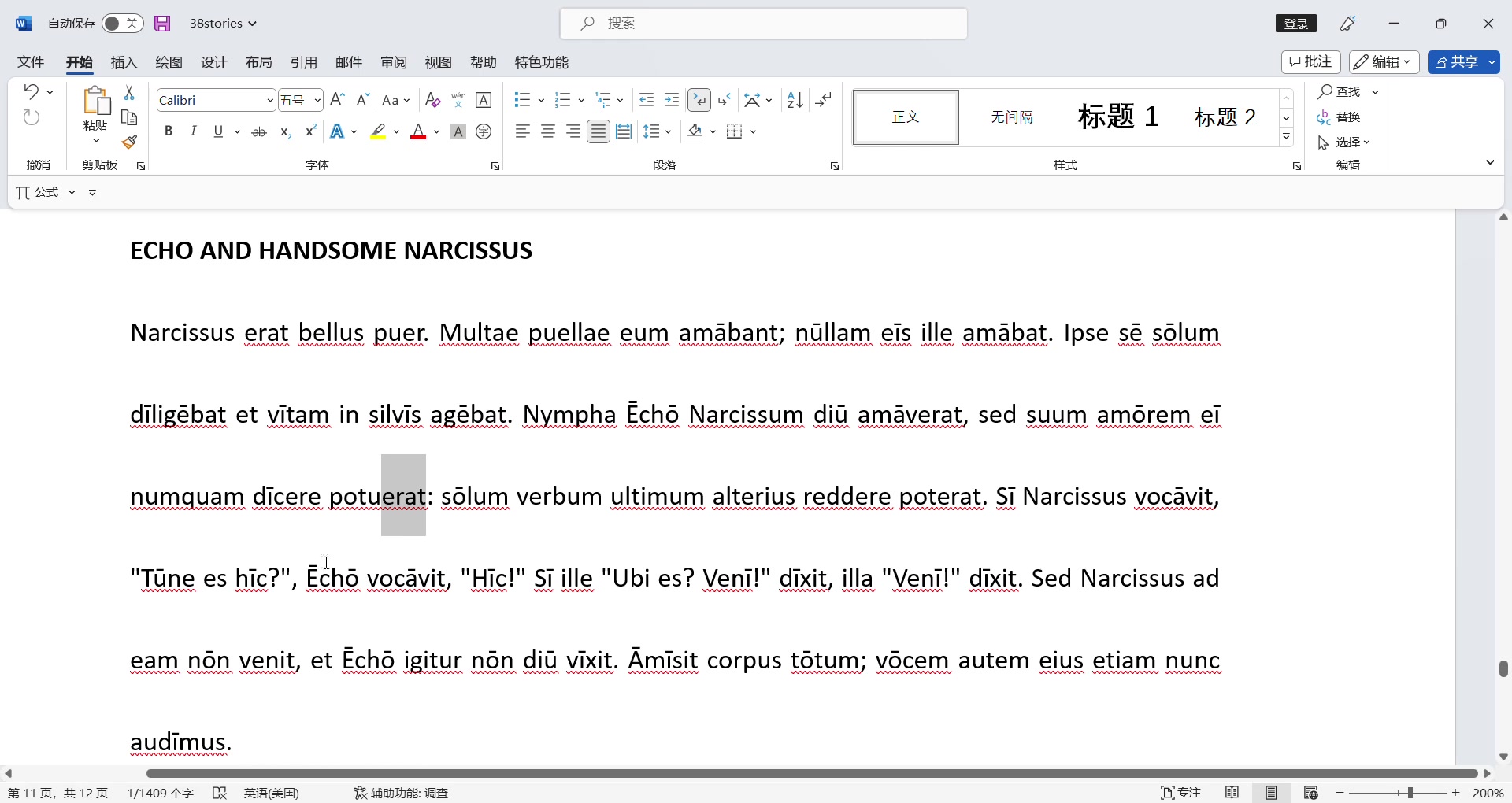Image resolution: width=1512 pixels, height=803 pixels.
Task: Click the 共享 share button
Action: (x=1464, y=62)
